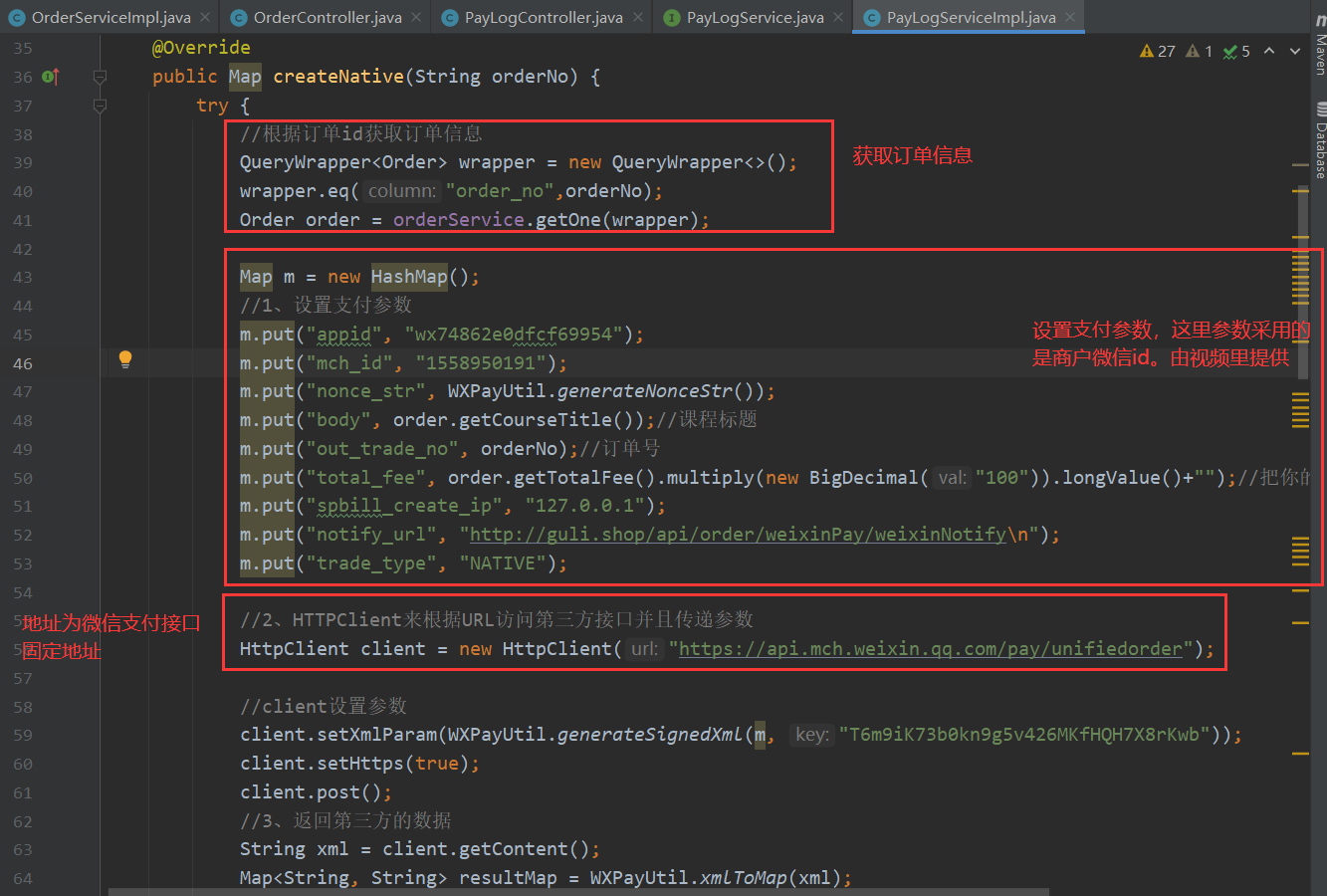The image size is (1327, 896).
Task: Open the Maven tool window
Action: point(1320,46)
